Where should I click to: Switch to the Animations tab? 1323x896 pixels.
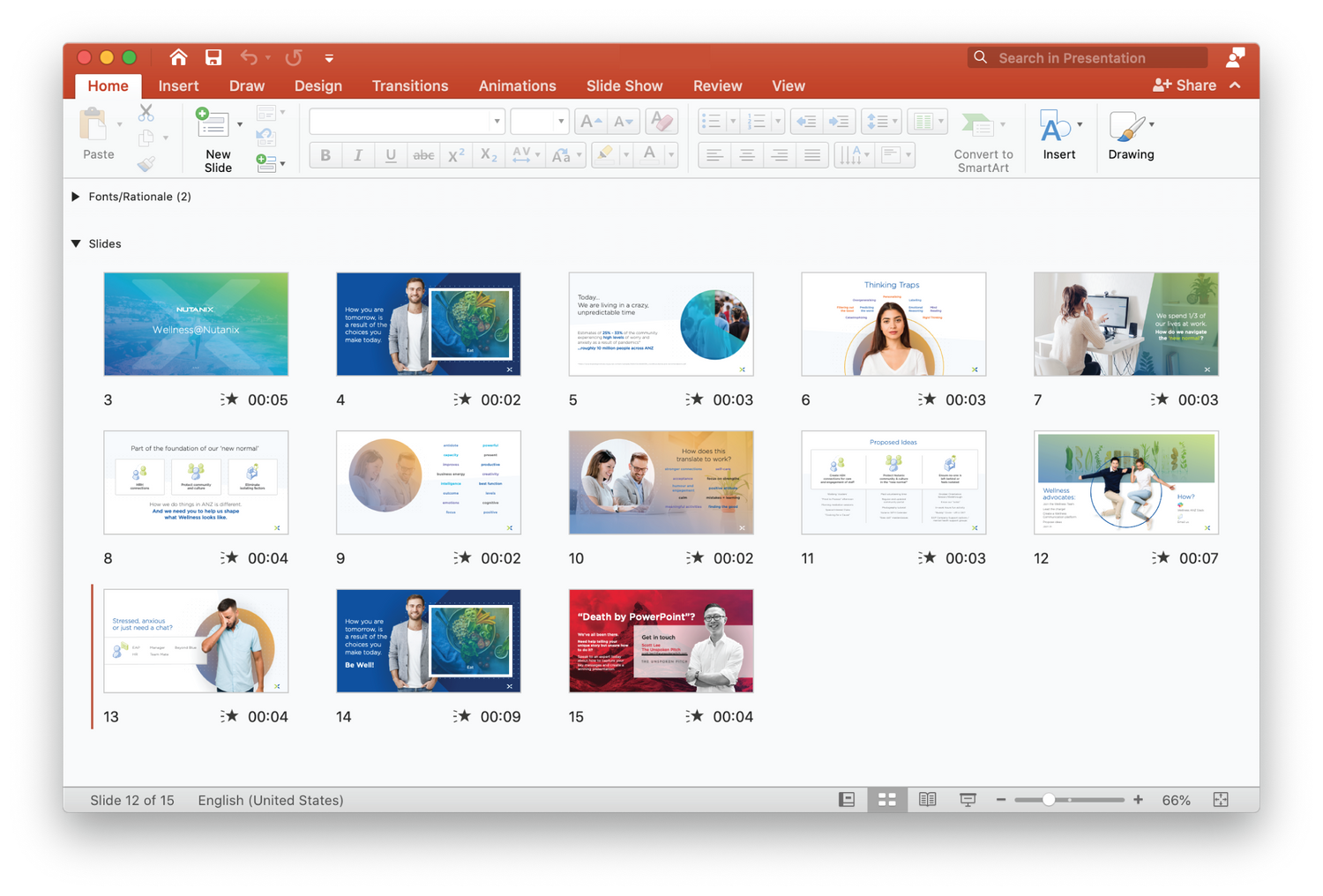point(517,86)
